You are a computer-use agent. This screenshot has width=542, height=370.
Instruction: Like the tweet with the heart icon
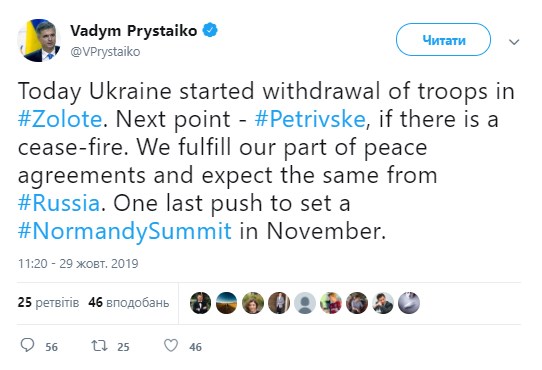tap(171, 345)
